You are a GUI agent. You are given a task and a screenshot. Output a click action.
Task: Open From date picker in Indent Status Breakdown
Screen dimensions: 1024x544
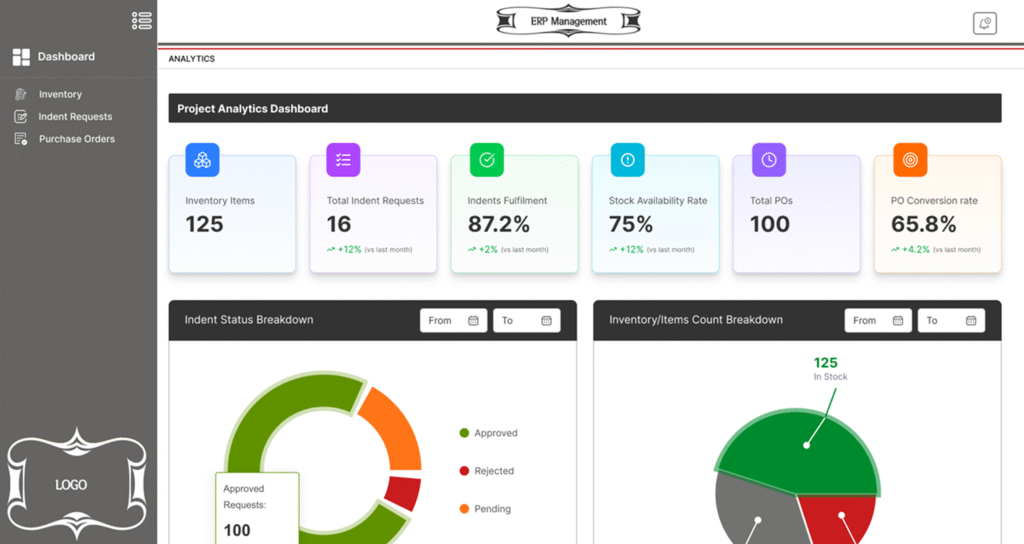453,321
